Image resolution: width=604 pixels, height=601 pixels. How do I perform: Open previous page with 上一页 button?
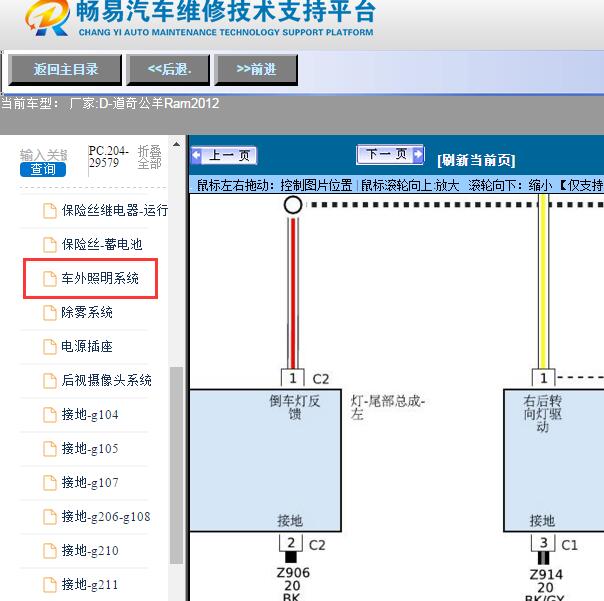(x=224, y=156)
